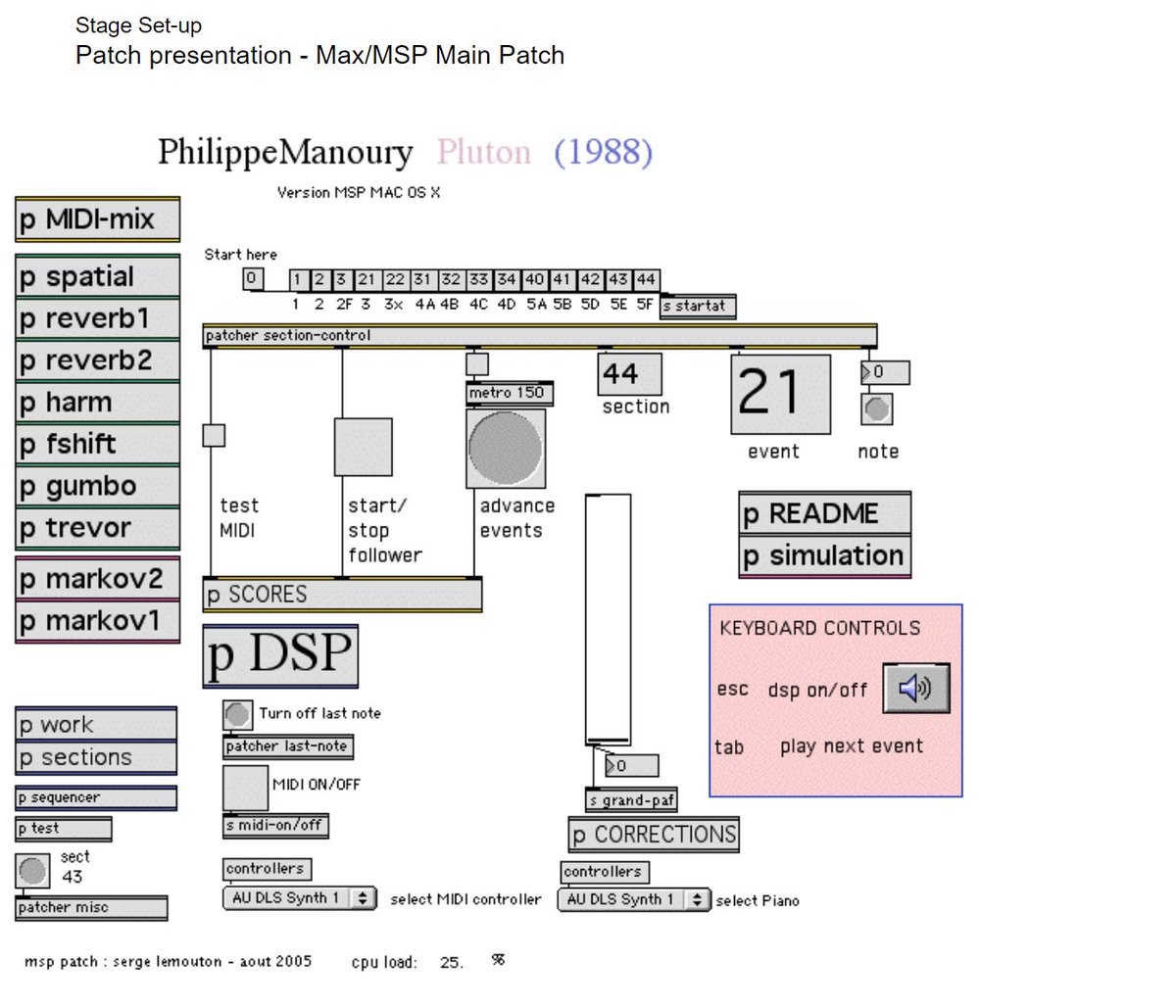This screenshot has width=1176, height=1008.
Task: Select section 21 in the section number row
Action: point(367,279)
